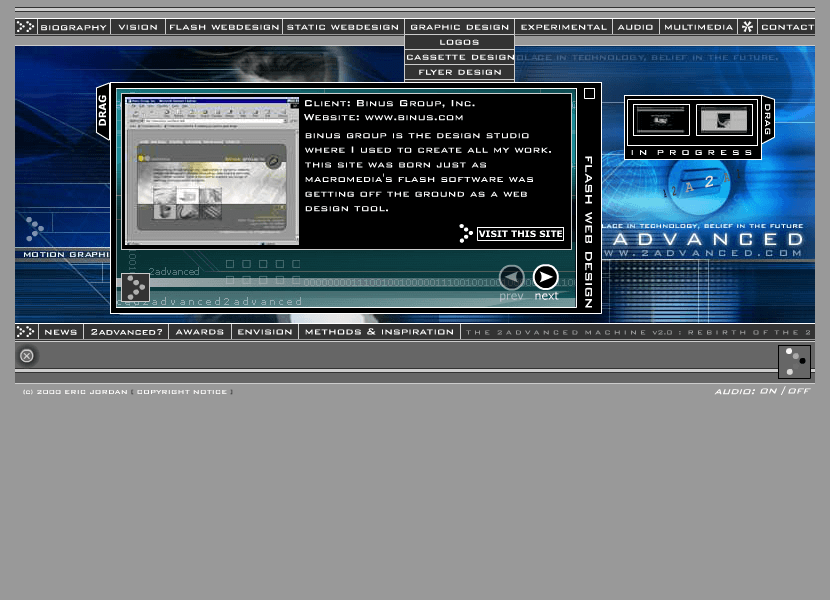
Task: Open the Flash Webdesign menu
Action: [x=224, y=27]
